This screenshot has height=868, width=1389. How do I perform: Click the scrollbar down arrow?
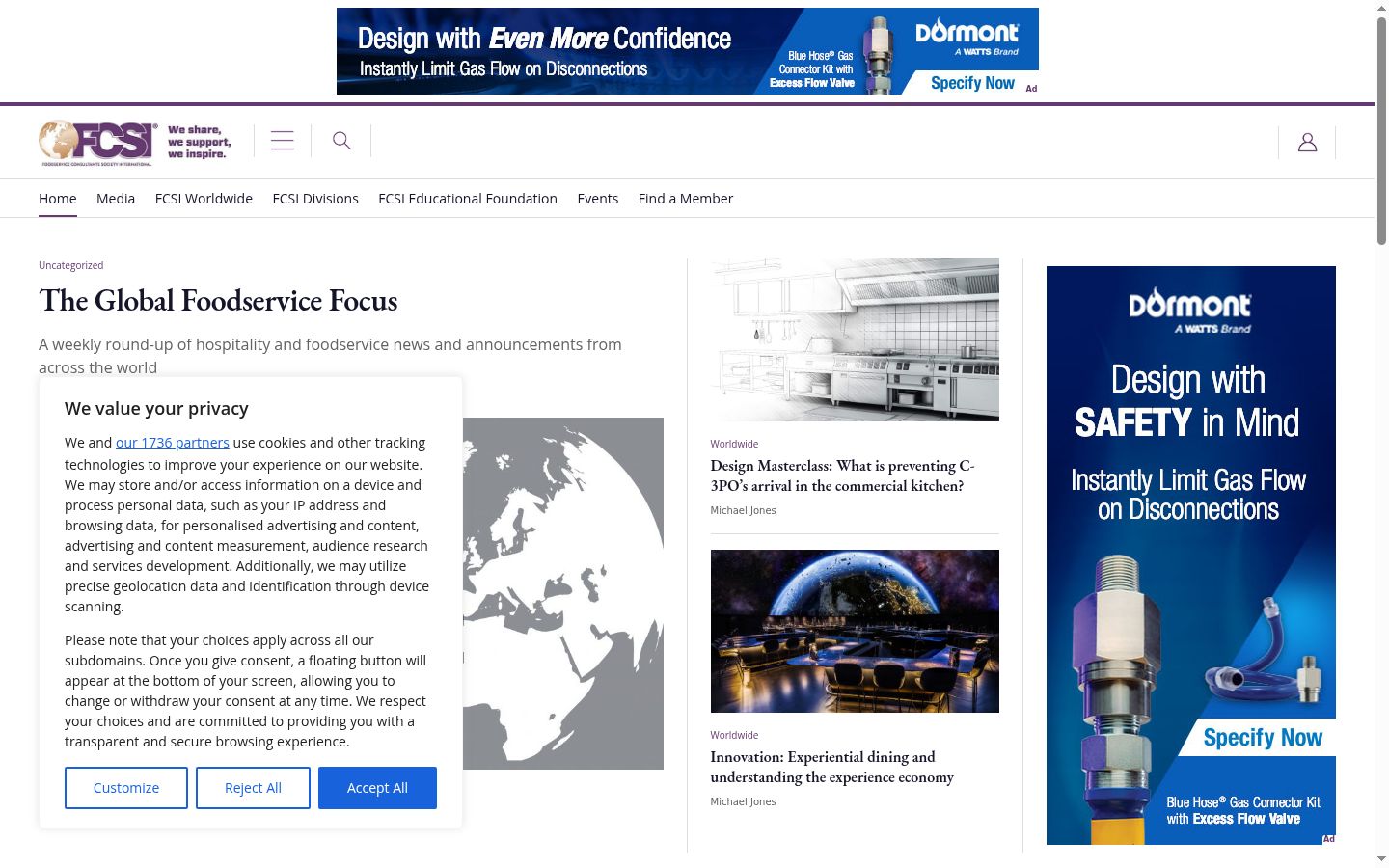pyautogui.click(x=1381, y=858)
